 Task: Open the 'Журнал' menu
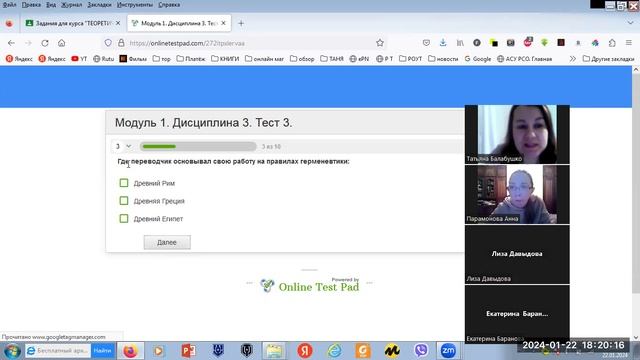pyautogui.click(x=71, y=5)
